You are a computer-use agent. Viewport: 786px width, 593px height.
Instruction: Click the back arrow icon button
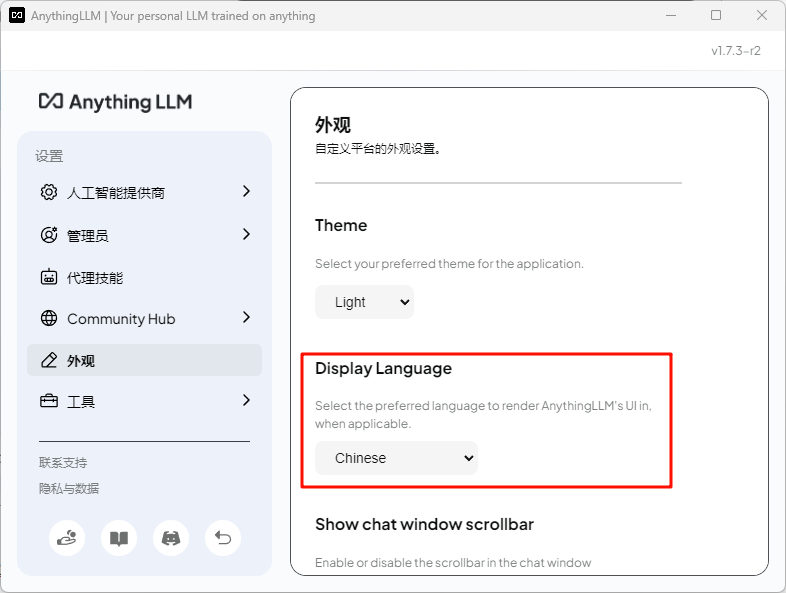[223, 538]
